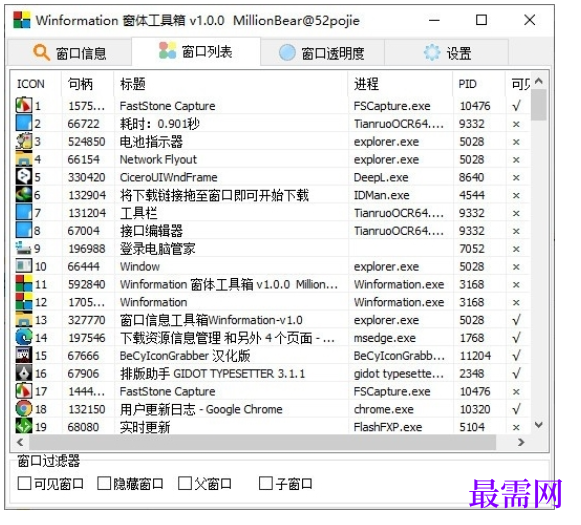Open the 设置 tab
The image size is (581, 525).
pos(446,53)
